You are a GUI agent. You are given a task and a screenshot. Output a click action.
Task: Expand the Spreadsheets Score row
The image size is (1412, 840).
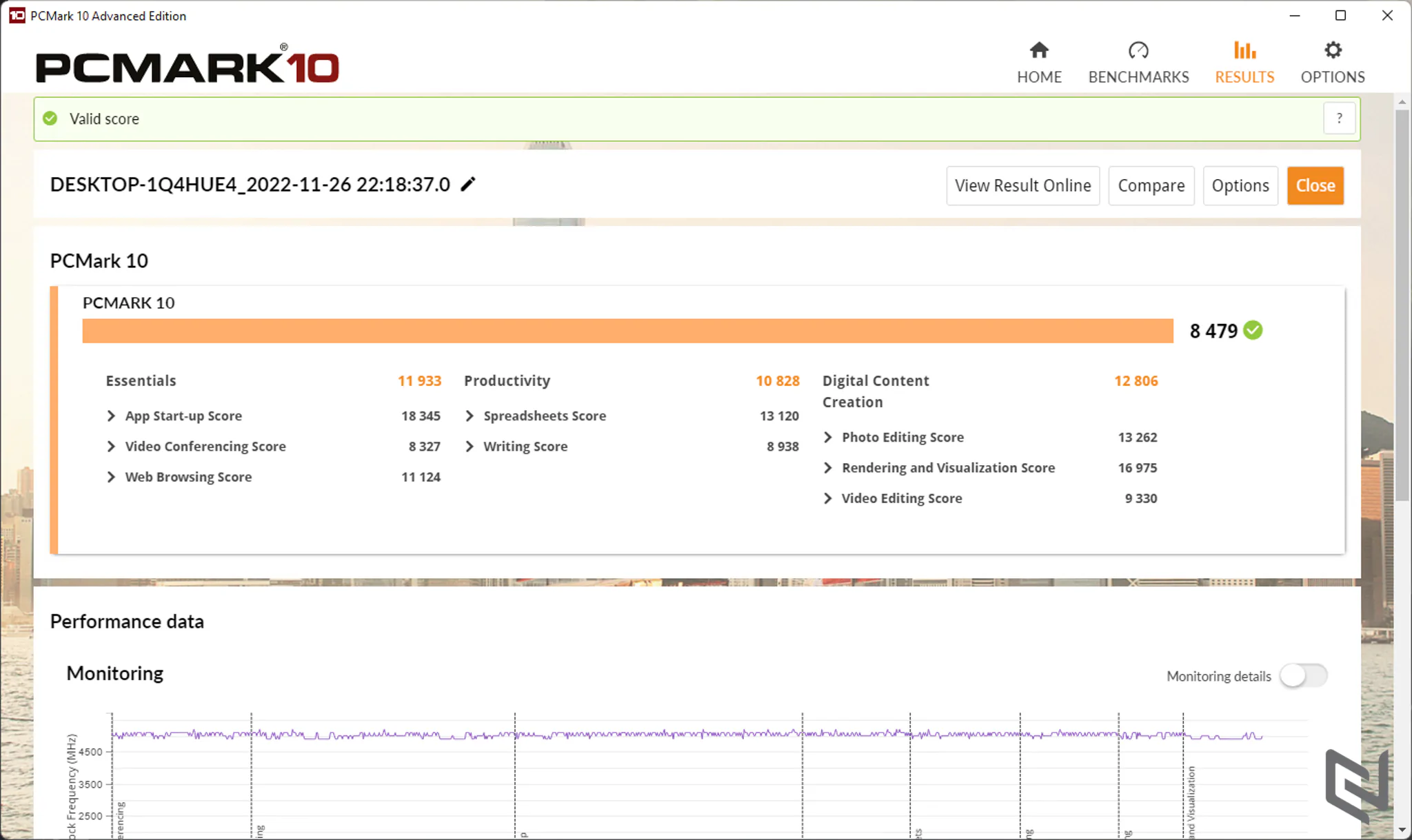470,416
